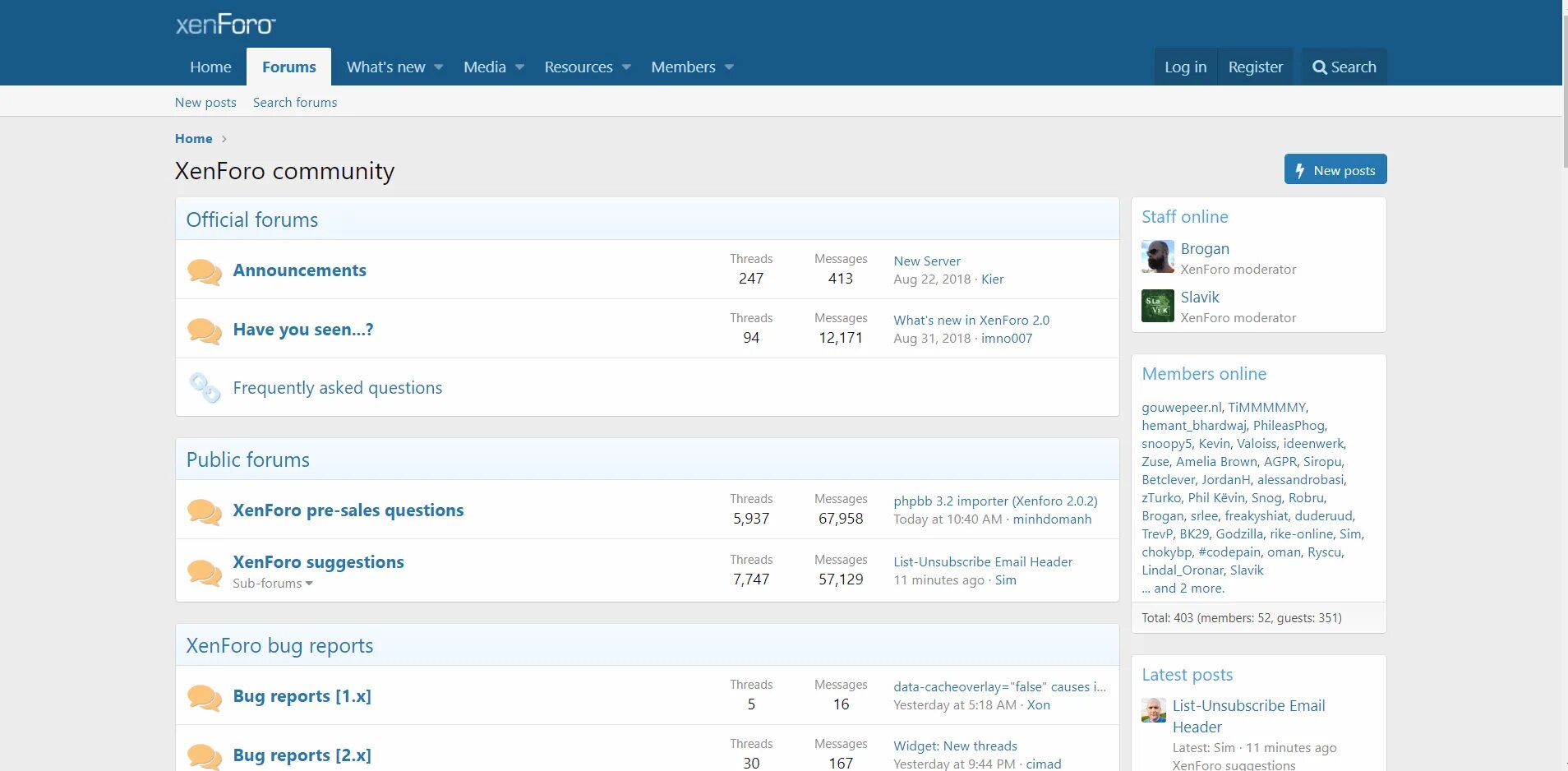Click member gouwepeer.nl
The image size is (1568, 771).
click(x=1181, y=407)
